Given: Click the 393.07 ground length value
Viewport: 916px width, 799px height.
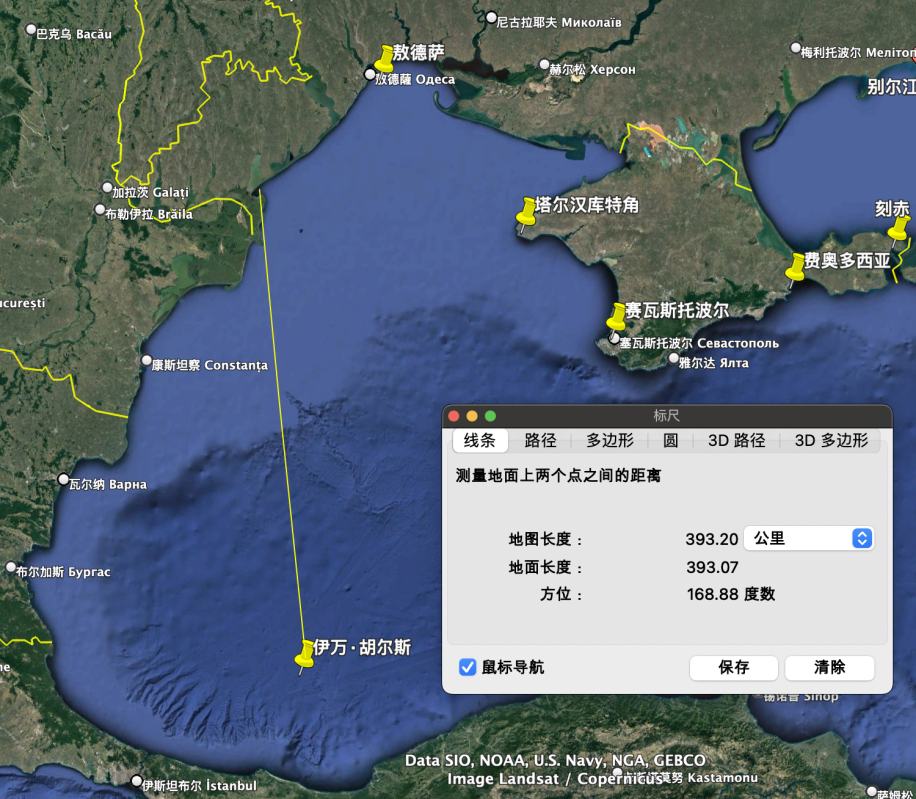Looking at the screenshot, I should tap(712, 567).
